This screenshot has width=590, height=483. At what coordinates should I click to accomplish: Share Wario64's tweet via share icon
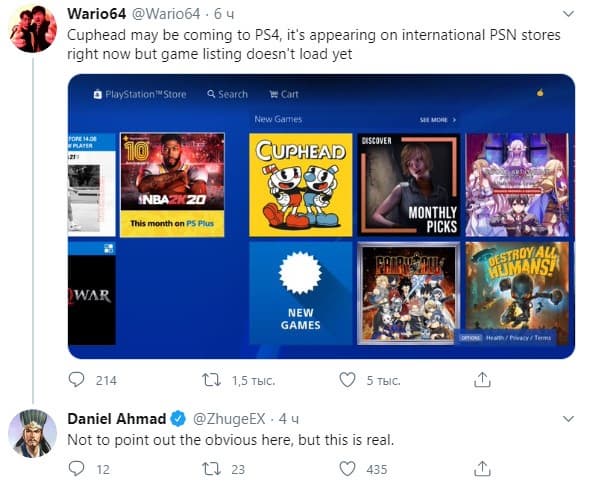point(482,380)
